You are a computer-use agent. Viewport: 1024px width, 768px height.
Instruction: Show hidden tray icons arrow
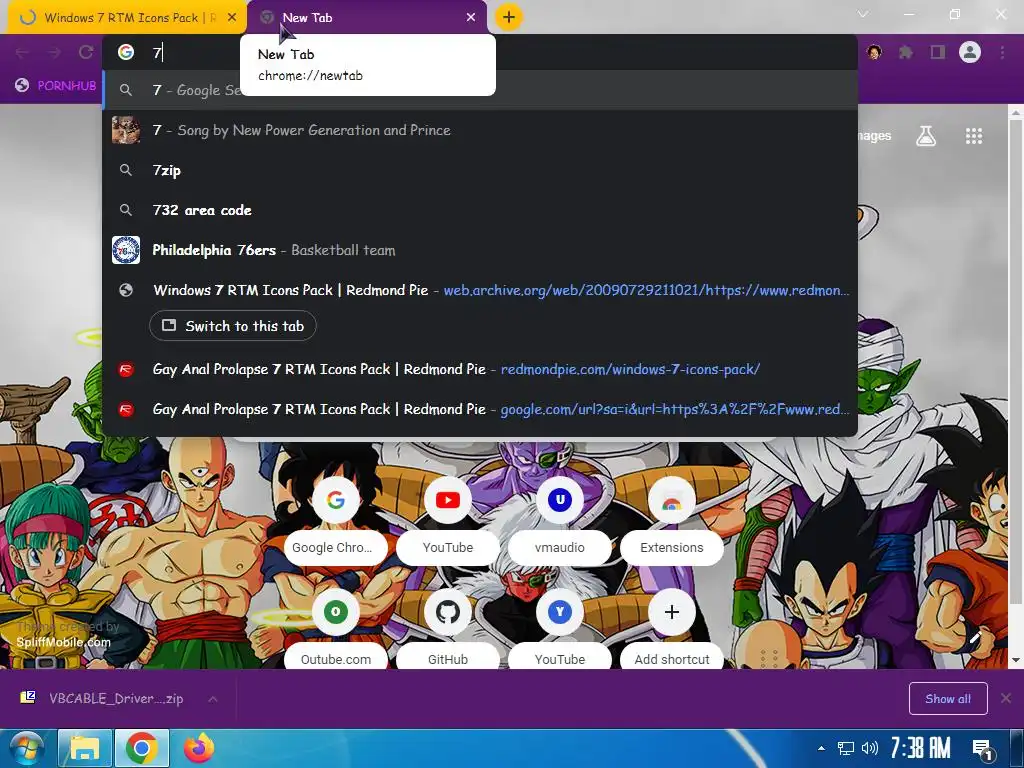[x=822, y=748]
